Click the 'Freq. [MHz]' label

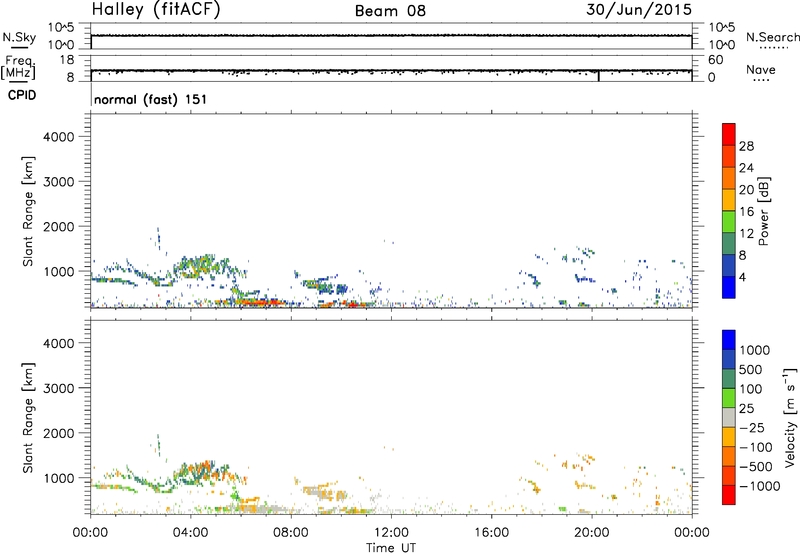point(19,67)
